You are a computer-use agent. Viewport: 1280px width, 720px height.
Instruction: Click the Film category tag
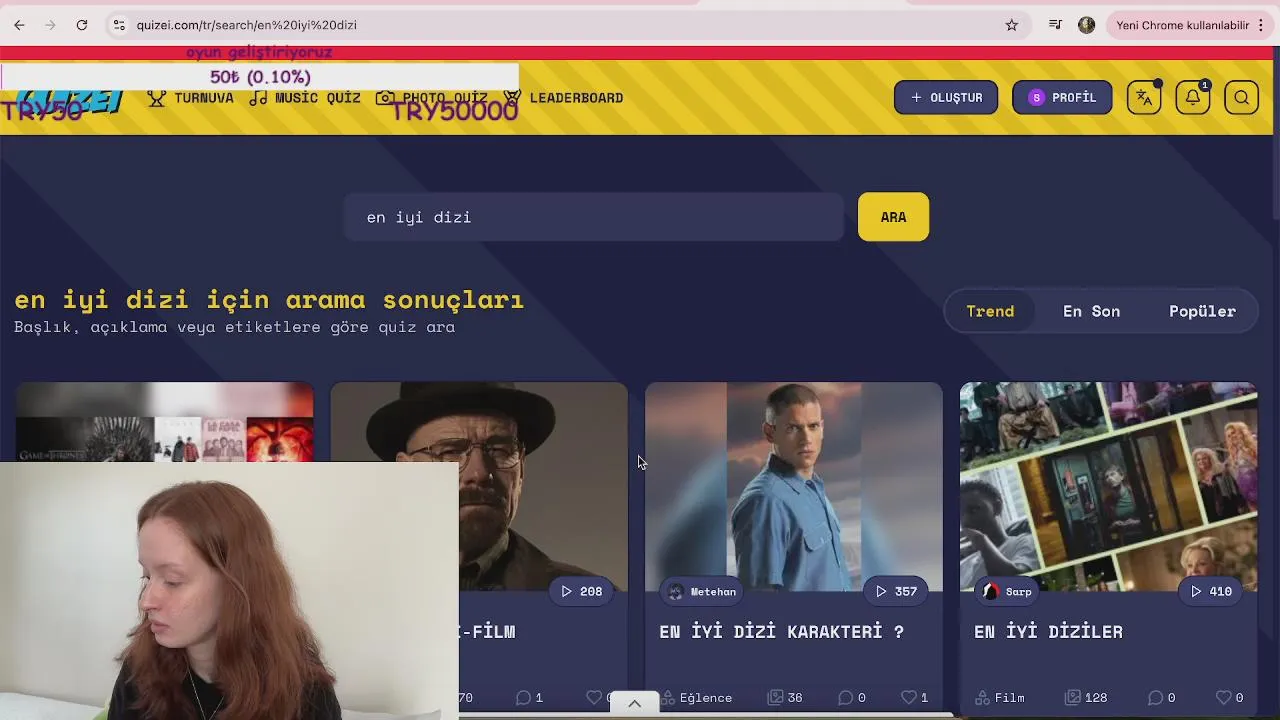point(1000,698)
